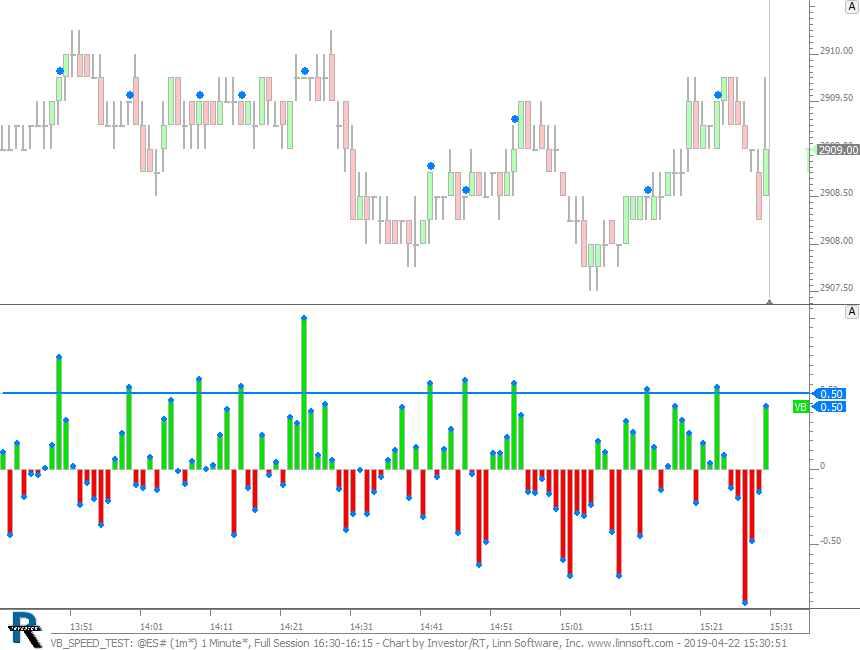The width and height of the screenshot is (860, 650).
Task: Click the Investor/RT logo at bottom left
Action: (x=25, y=627)
